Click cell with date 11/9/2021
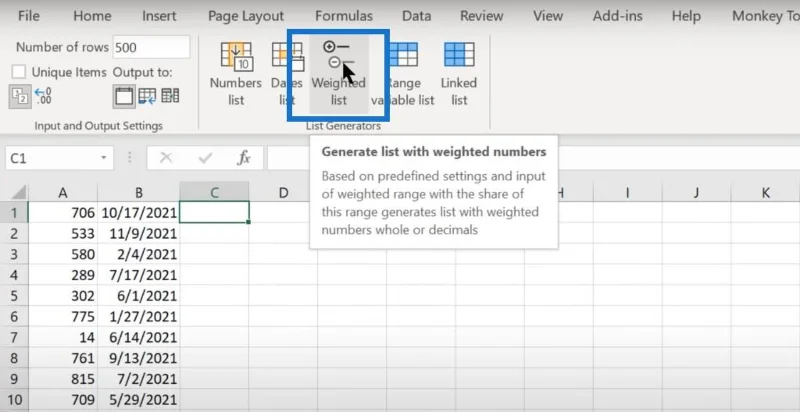The height and width of the screenshot is (412, 800). tap(138, 234)
